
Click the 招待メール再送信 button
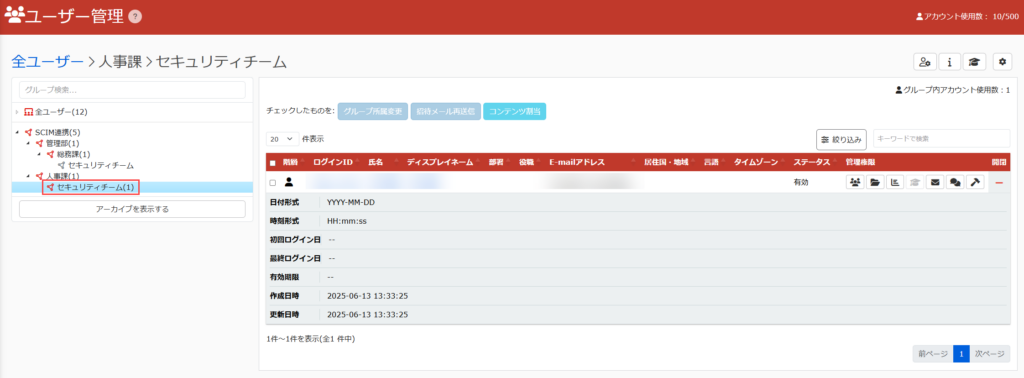pyautogui.click(x=445, y=112)
